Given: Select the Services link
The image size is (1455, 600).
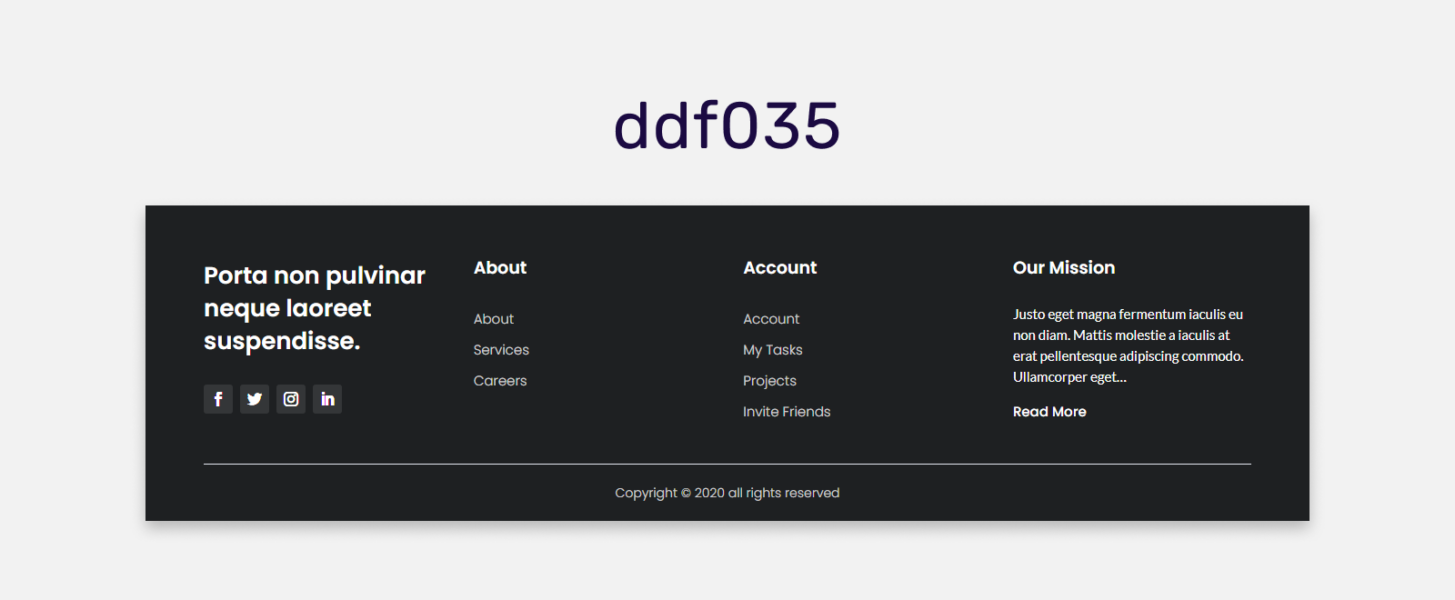Looking at the screenshot, I should tap(501, 349).
